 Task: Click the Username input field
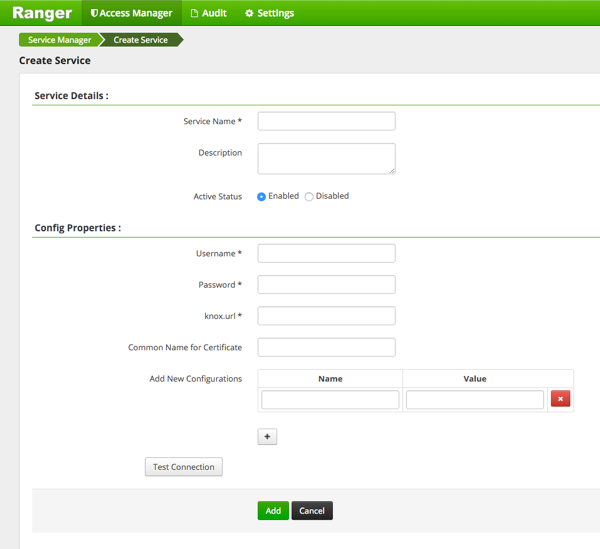[x=326, y=254]
